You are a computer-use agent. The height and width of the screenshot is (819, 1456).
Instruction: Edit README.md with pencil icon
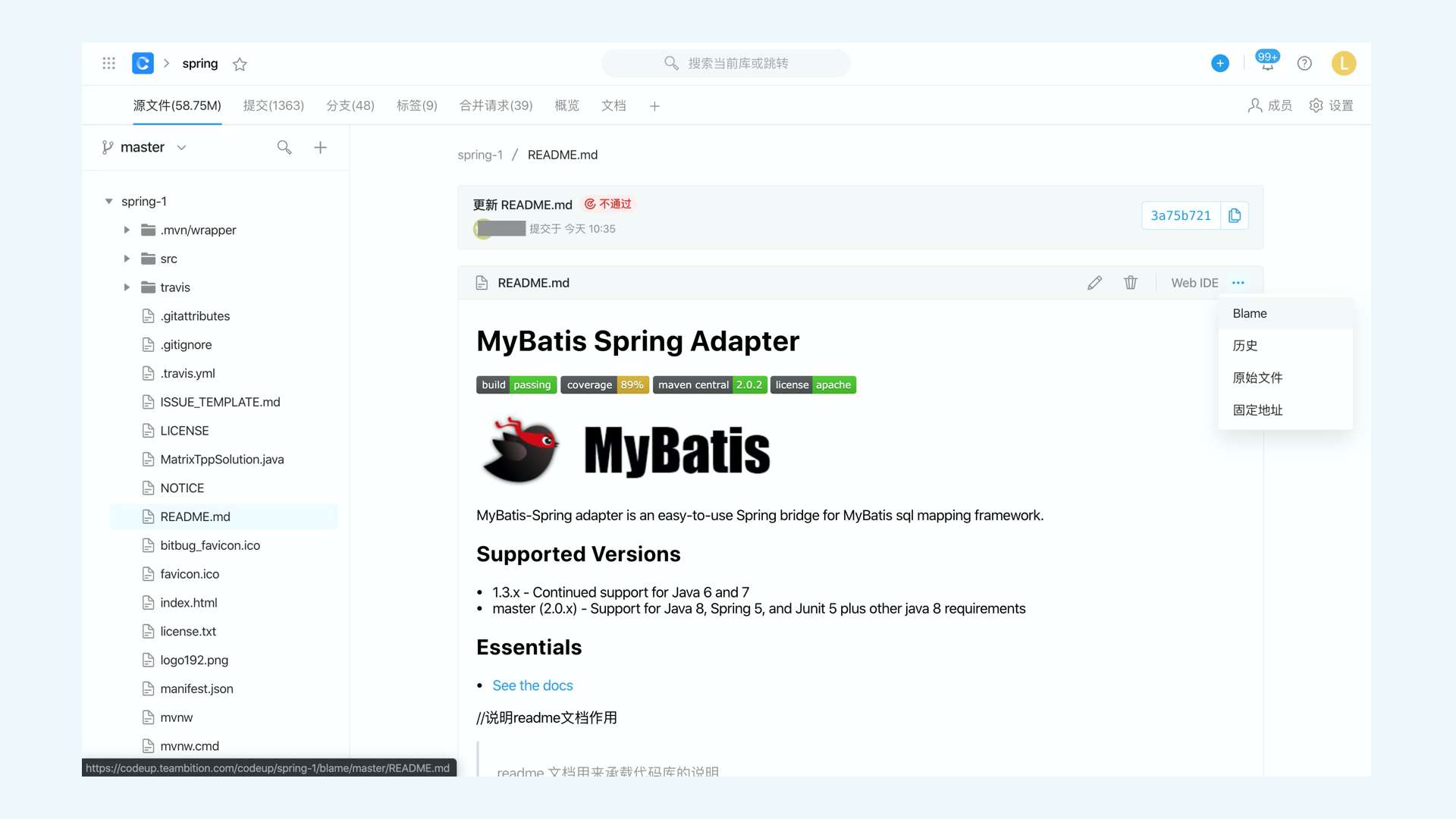tap(1094, 283)
